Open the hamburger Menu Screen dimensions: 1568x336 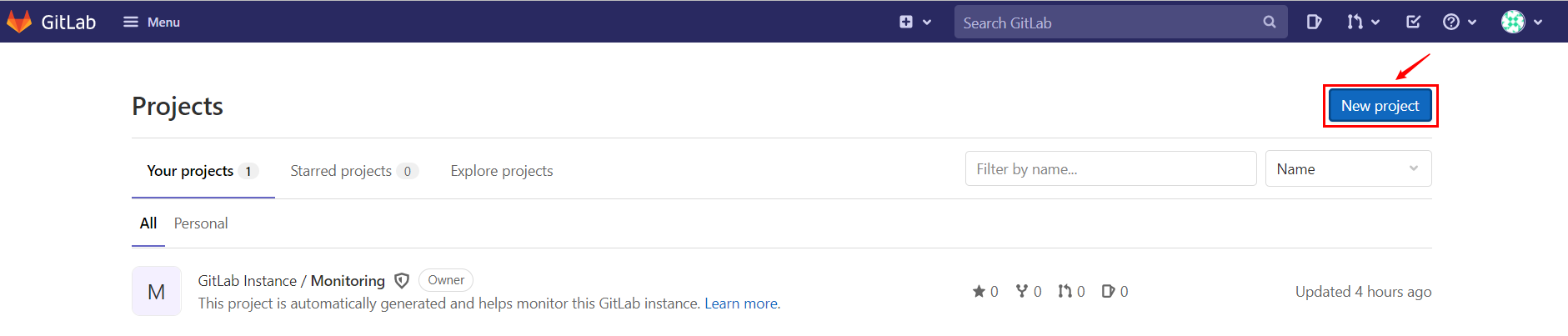tap(152, 22)
